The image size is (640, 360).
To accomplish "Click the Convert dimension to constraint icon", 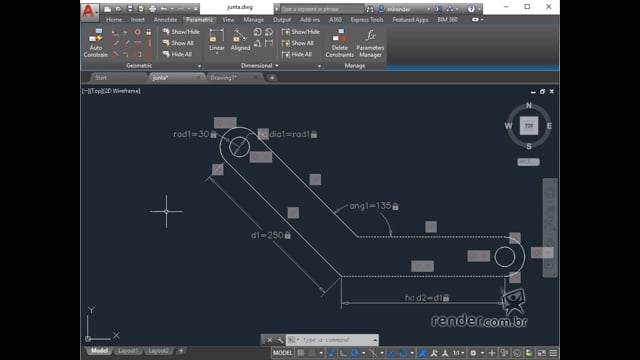I will pyautogui.click(x=269, y=43).
